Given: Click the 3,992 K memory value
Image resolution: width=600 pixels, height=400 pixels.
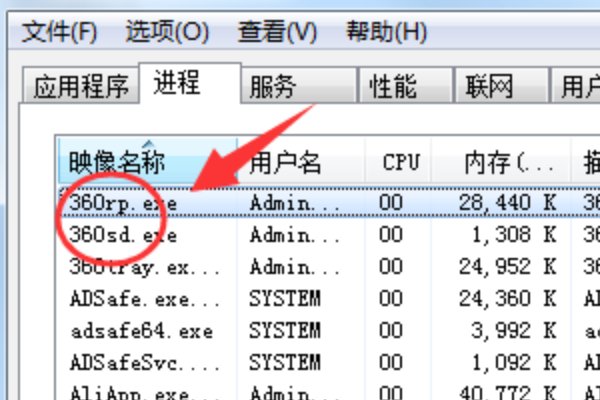Looking at the screenshot, I should (x=514, y=331).
